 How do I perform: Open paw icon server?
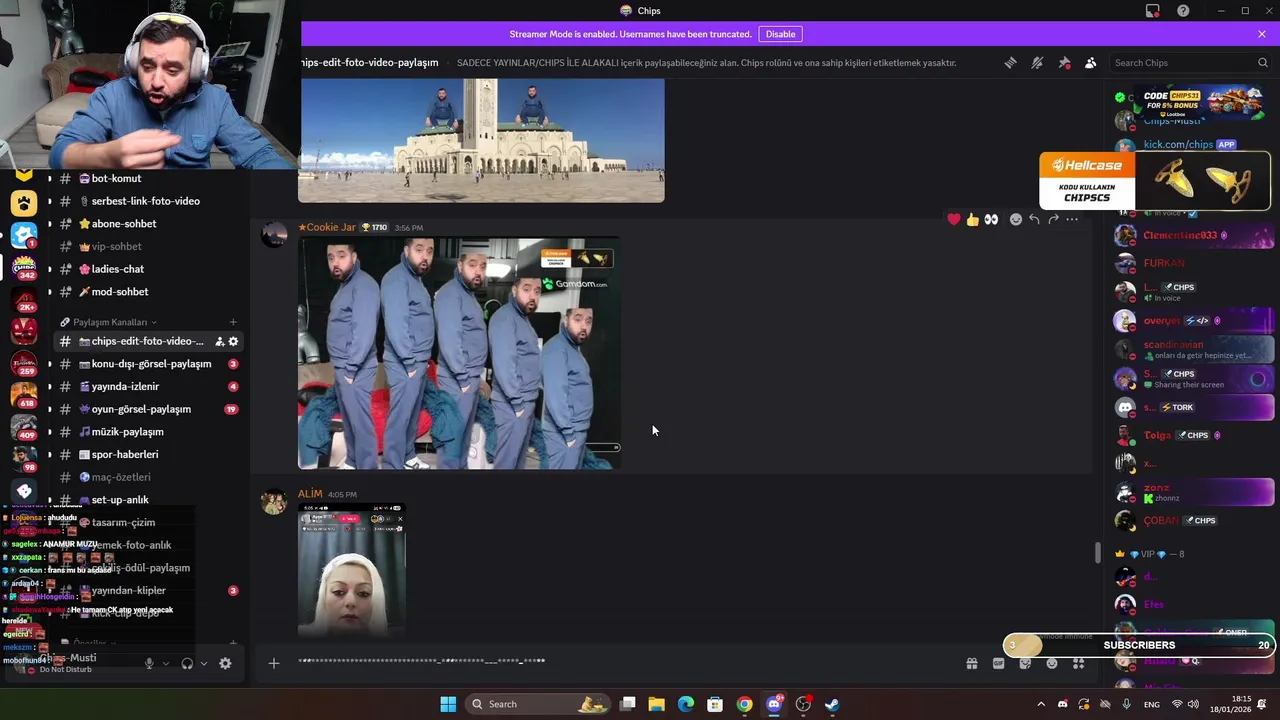(24, 204)
